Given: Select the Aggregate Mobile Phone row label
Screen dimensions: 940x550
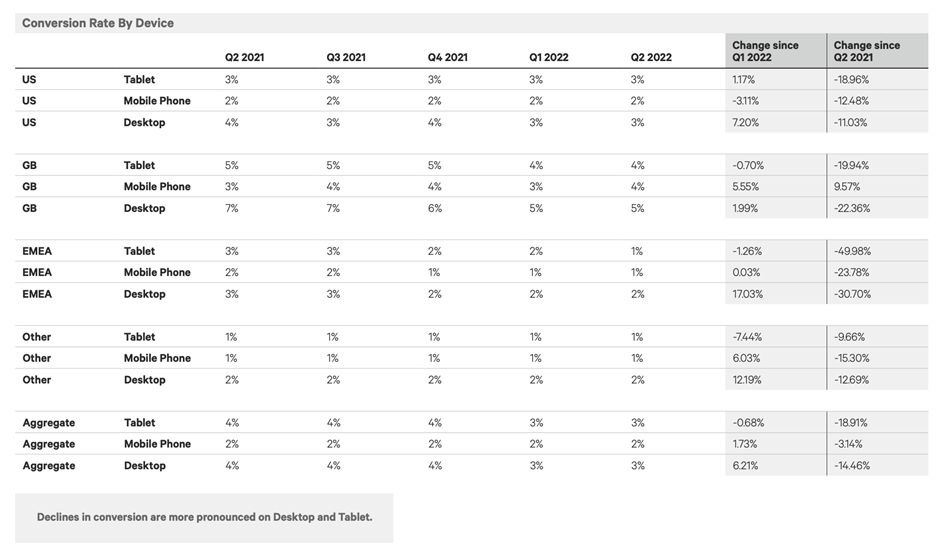Looking at the screenshot, I should click(157, 444).
